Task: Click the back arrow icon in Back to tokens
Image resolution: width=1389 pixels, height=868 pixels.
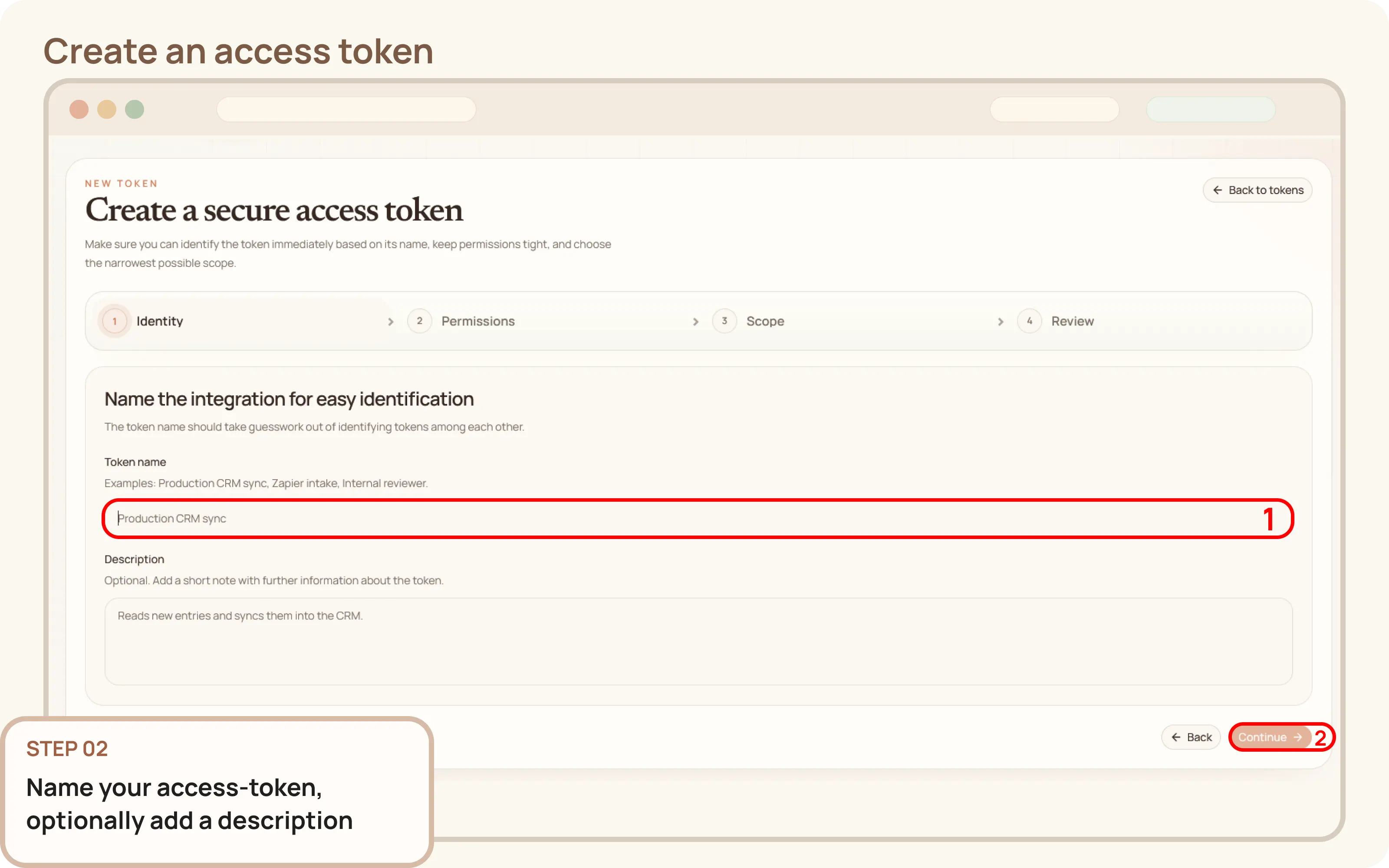Action: pos(1218,190)
